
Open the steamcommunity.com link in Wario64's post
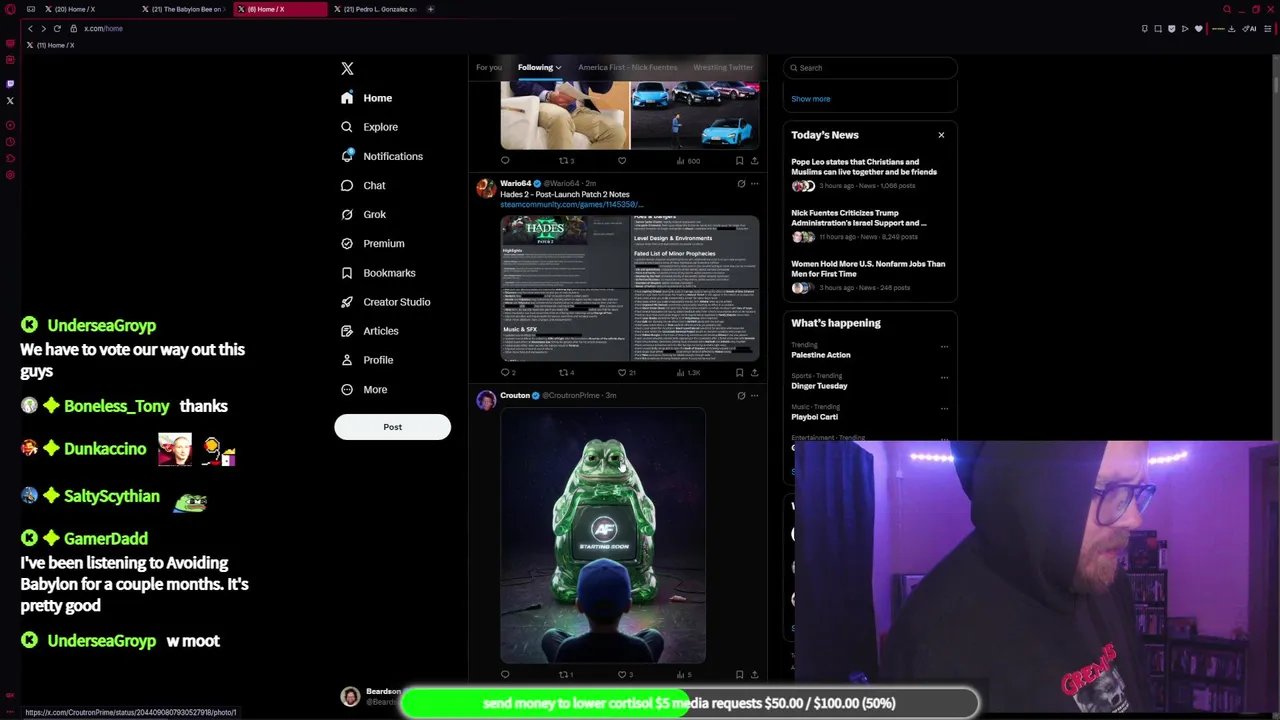tap(571, 204)
